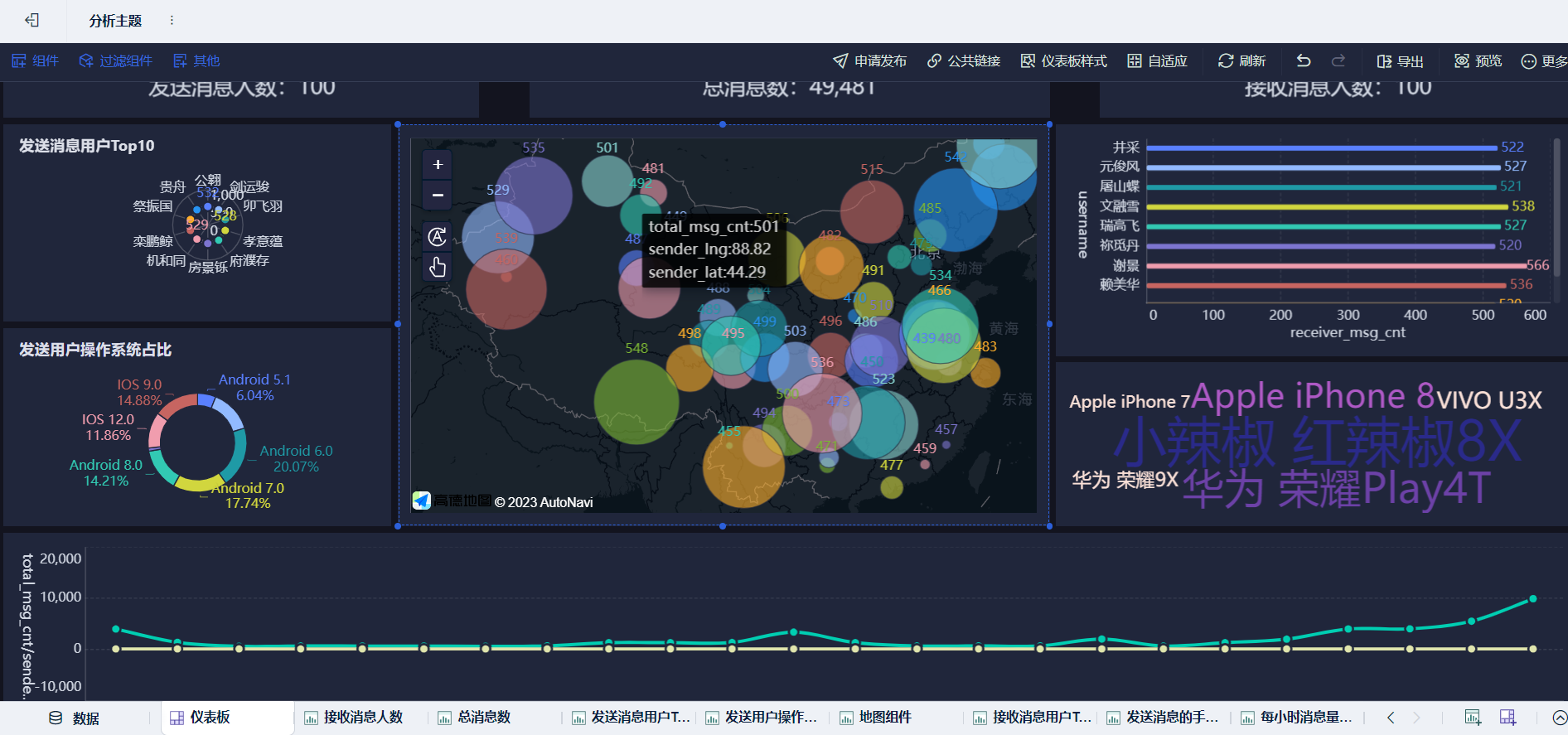Open the 更多 more menu
1568x735 pixels.
point(1544,60)
